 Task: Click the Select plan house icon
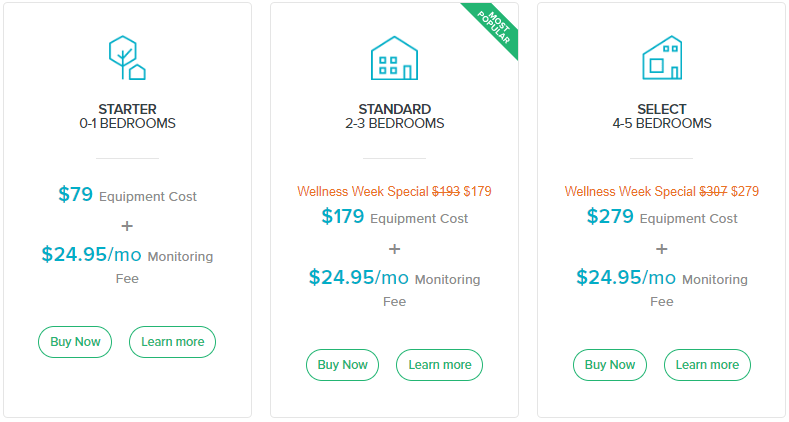pyautogui.click(x=662, y=58)
